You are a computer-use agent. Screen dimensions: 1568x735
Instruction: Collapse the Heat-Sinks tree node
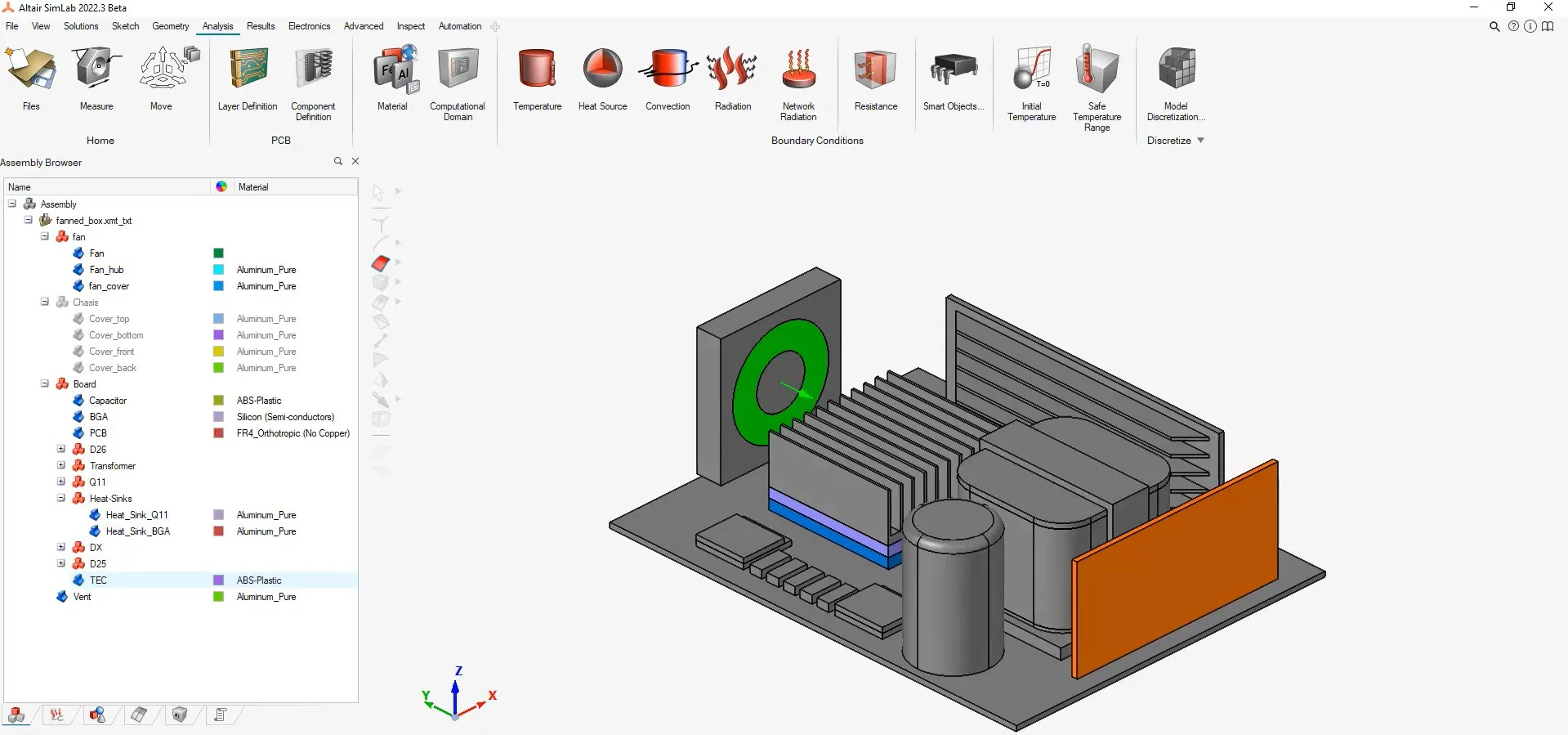61,498
